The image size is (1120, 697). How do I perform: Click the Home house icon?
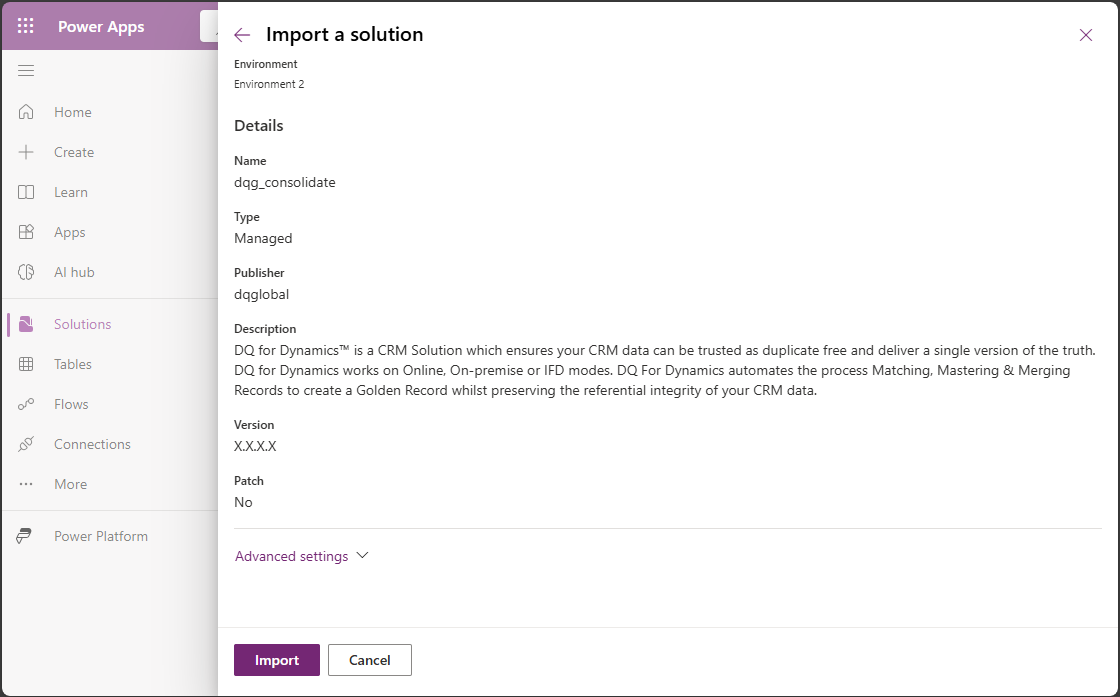click(x=26, y=112)
